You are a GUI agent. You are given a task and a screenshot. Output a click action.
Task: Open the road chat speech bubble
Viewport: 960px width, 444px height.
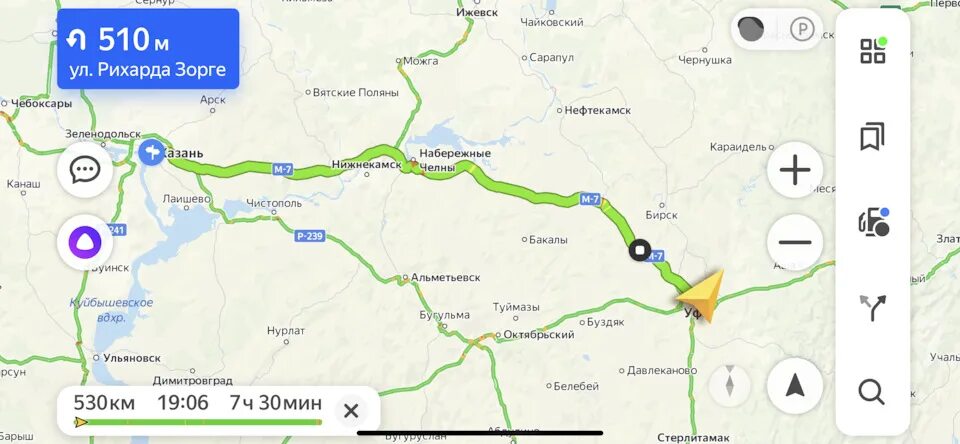coord(85,170)
